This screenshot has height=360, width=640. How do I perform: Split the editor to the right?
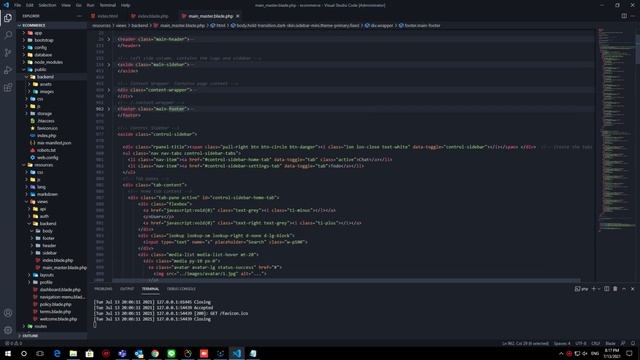624,16
